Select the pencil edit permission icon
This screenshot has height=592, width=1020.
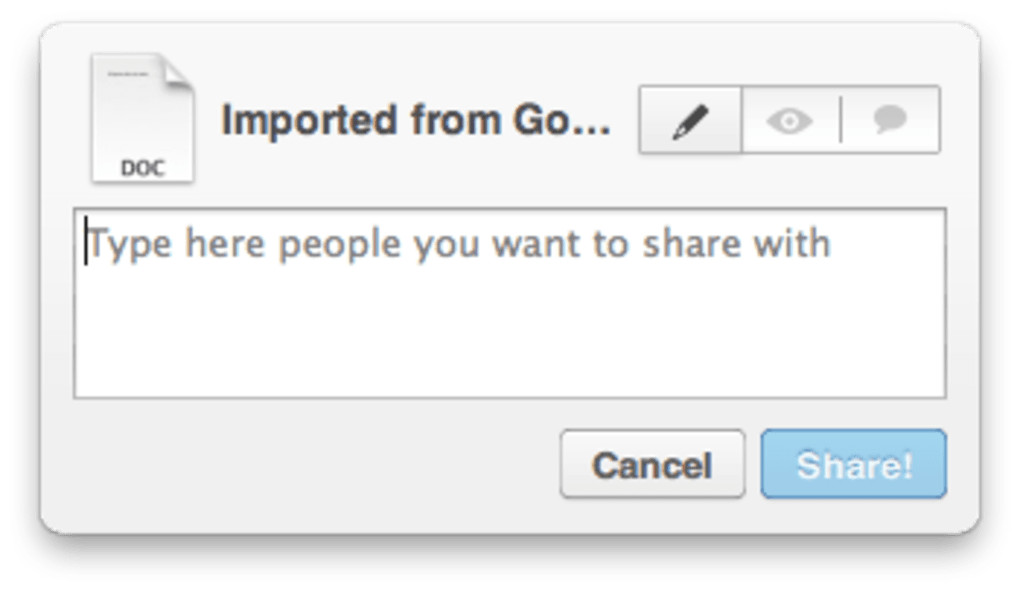click(x=690, y=121)
